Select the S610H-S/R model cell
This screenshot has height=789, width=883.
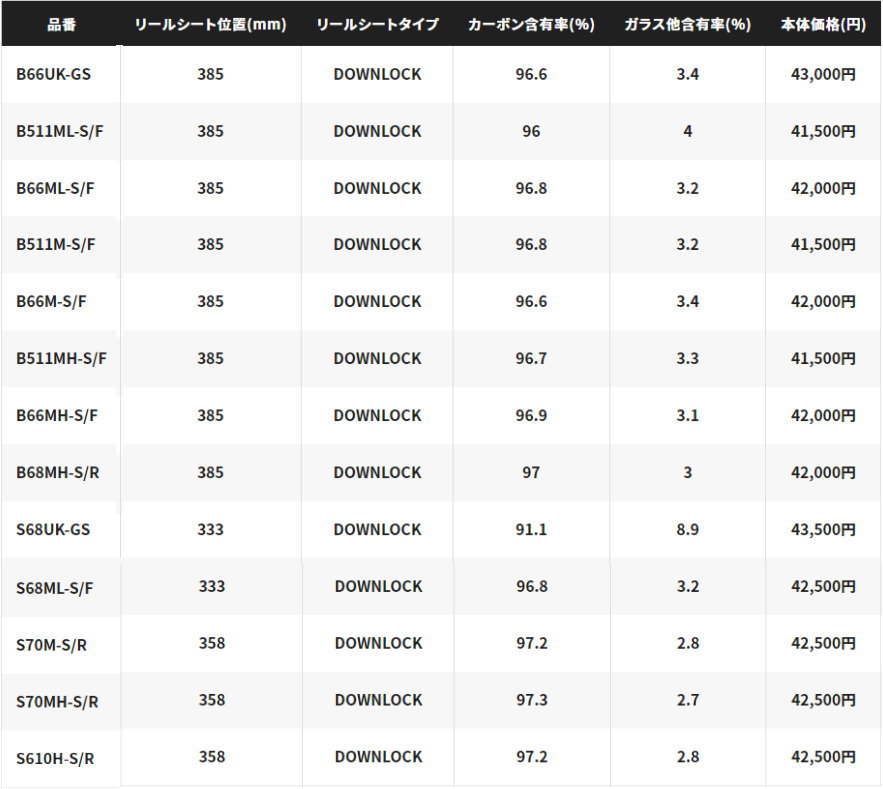point(55,759)
